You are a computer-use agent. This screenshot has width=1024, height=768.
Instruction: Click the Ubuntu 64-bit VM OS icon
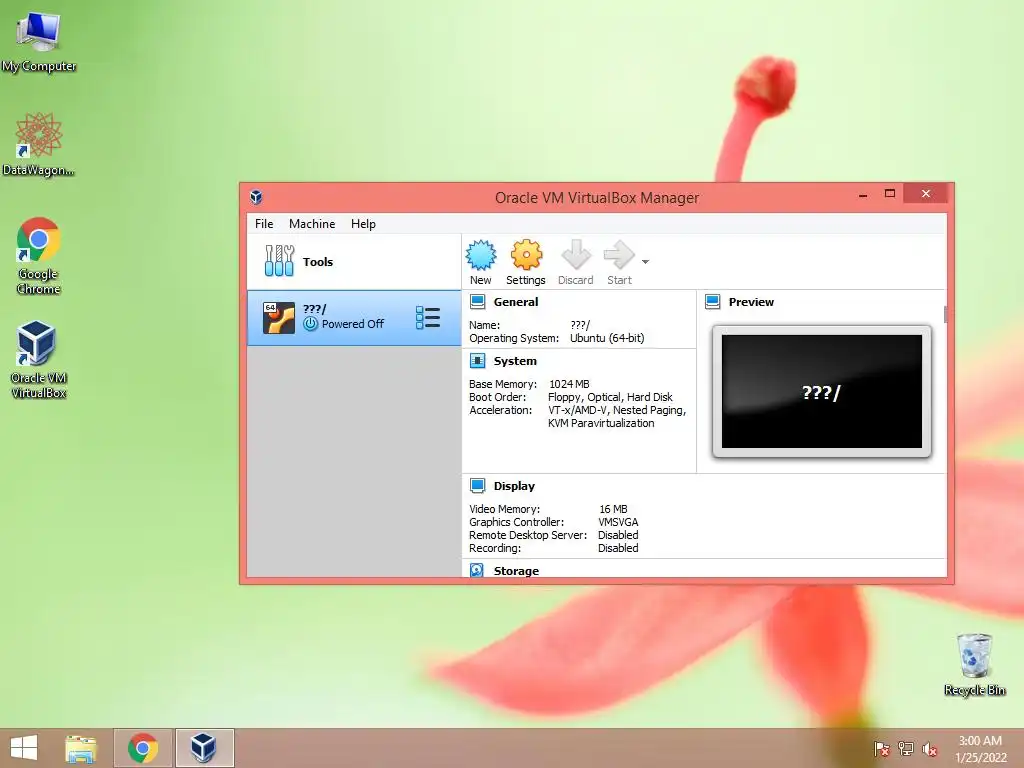point(279,318)
